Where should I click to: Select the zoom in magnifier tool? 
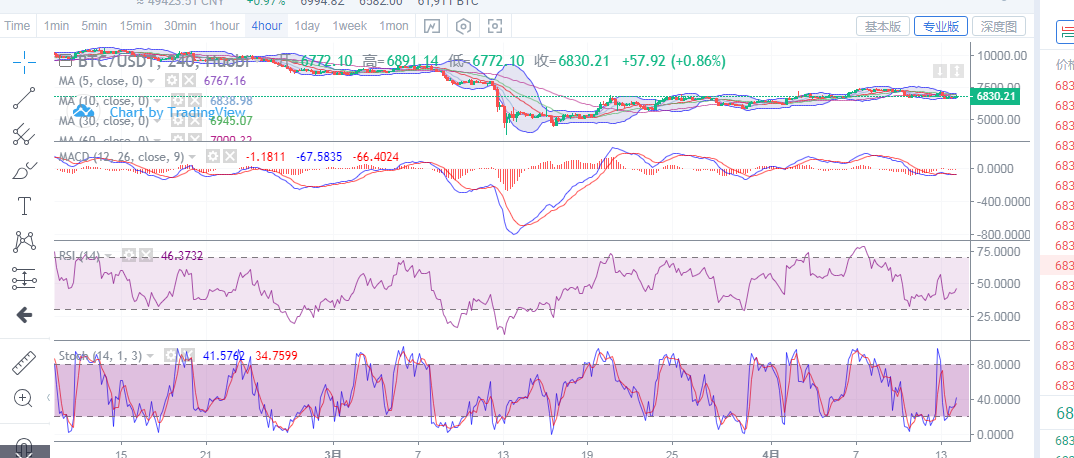click(x=25, y=398)
